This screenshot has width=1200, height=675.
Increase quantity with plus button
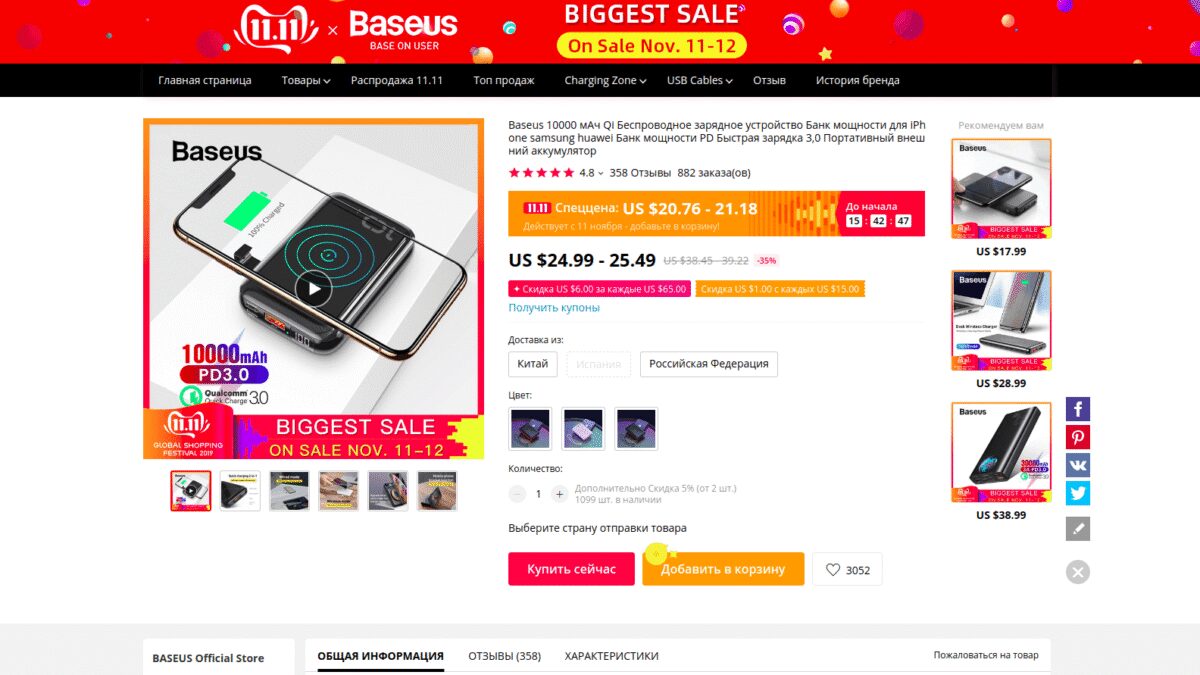[x=559, y=494]
